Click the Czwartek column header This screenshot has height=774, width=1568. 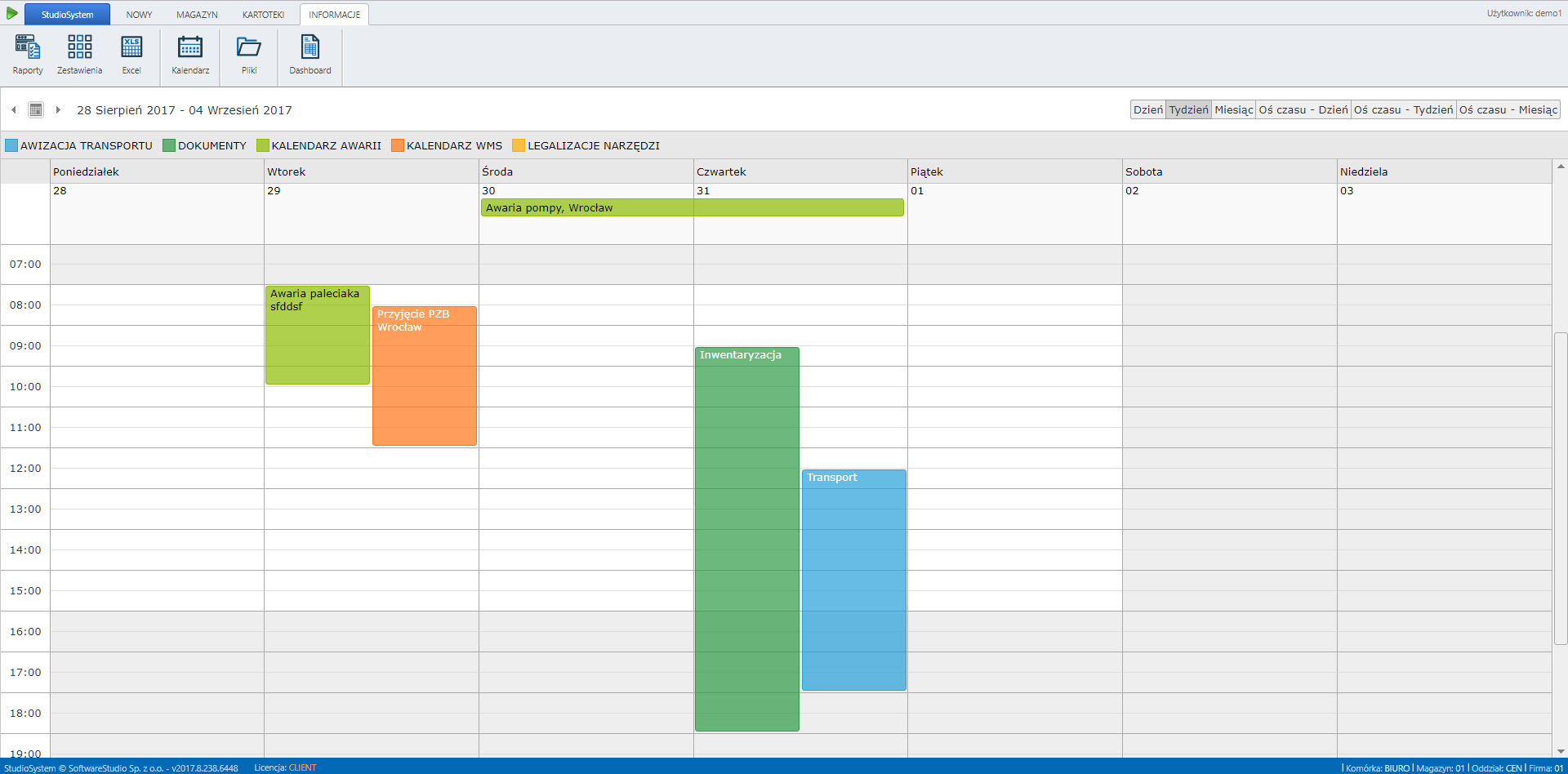[800, 171]
